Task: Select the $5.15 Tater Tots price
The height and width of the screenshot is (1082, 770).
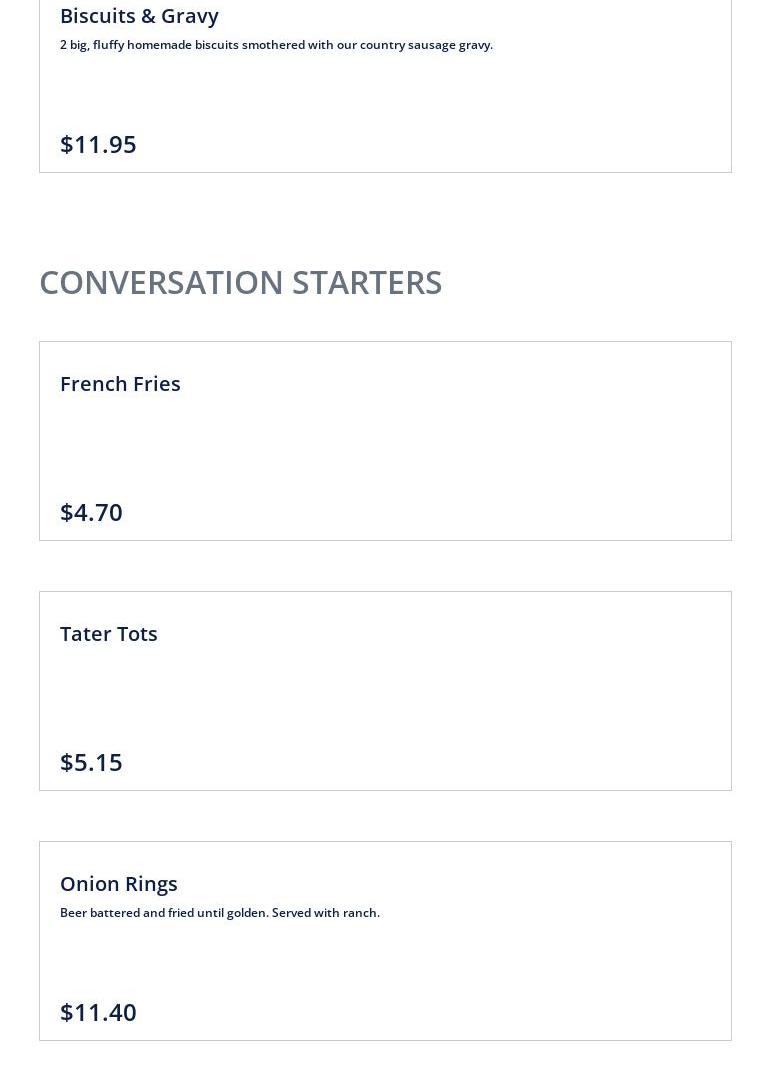Action: click(x=91, y=762)
